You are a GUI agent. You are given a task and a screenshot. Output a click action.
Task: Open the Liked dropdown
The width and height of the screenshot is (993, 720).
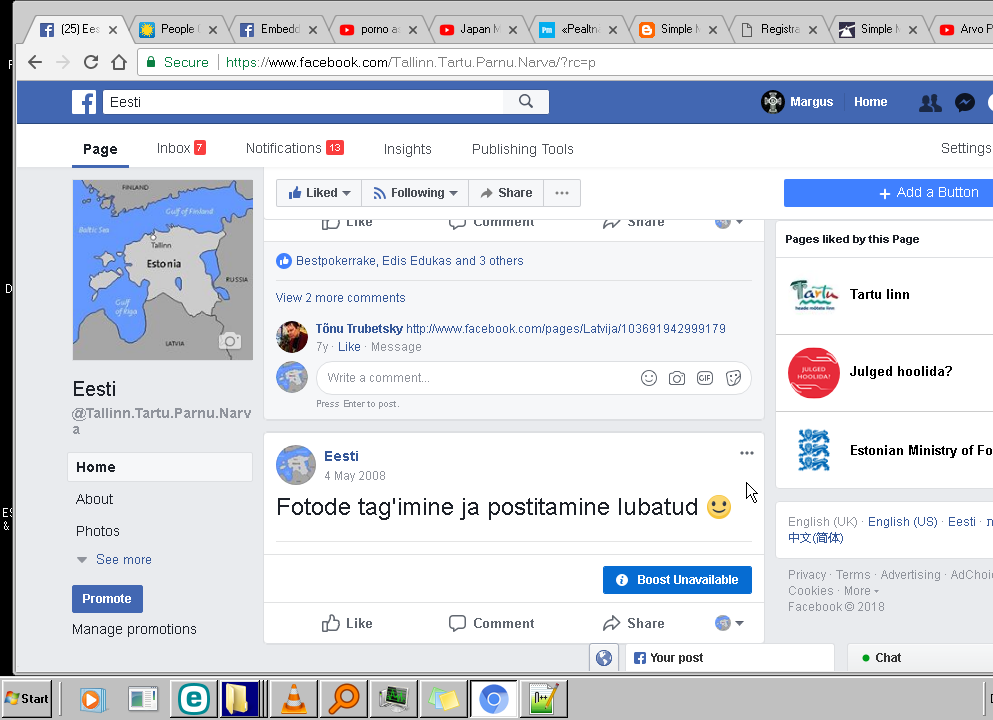[319, 193]
